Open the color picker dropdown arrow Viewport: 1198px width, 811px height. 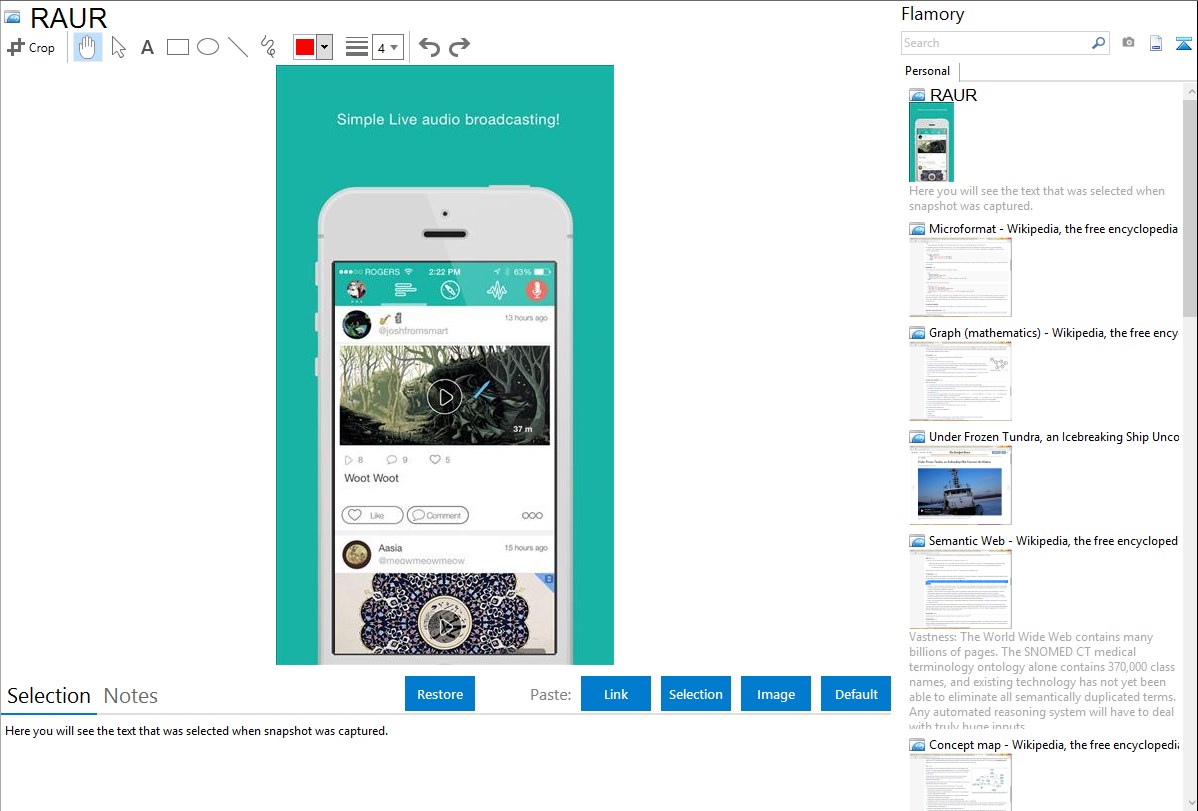tap(325, 47)
